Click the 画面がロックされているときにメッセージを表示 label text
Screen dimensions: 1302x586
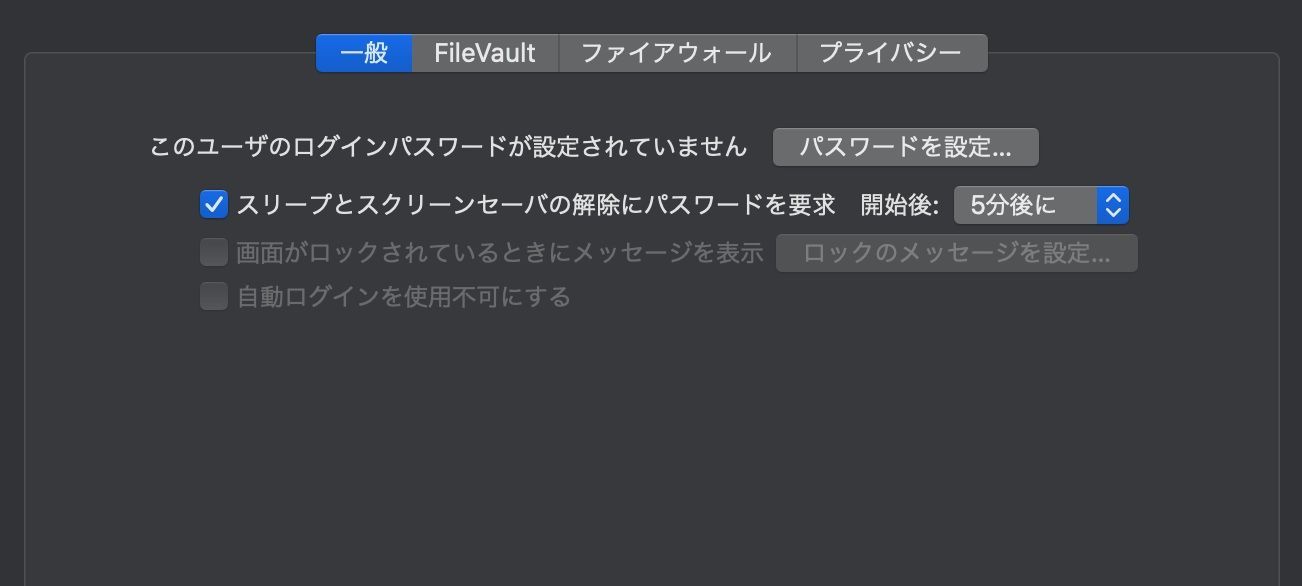pyautogui.click(x=500, y=253)
